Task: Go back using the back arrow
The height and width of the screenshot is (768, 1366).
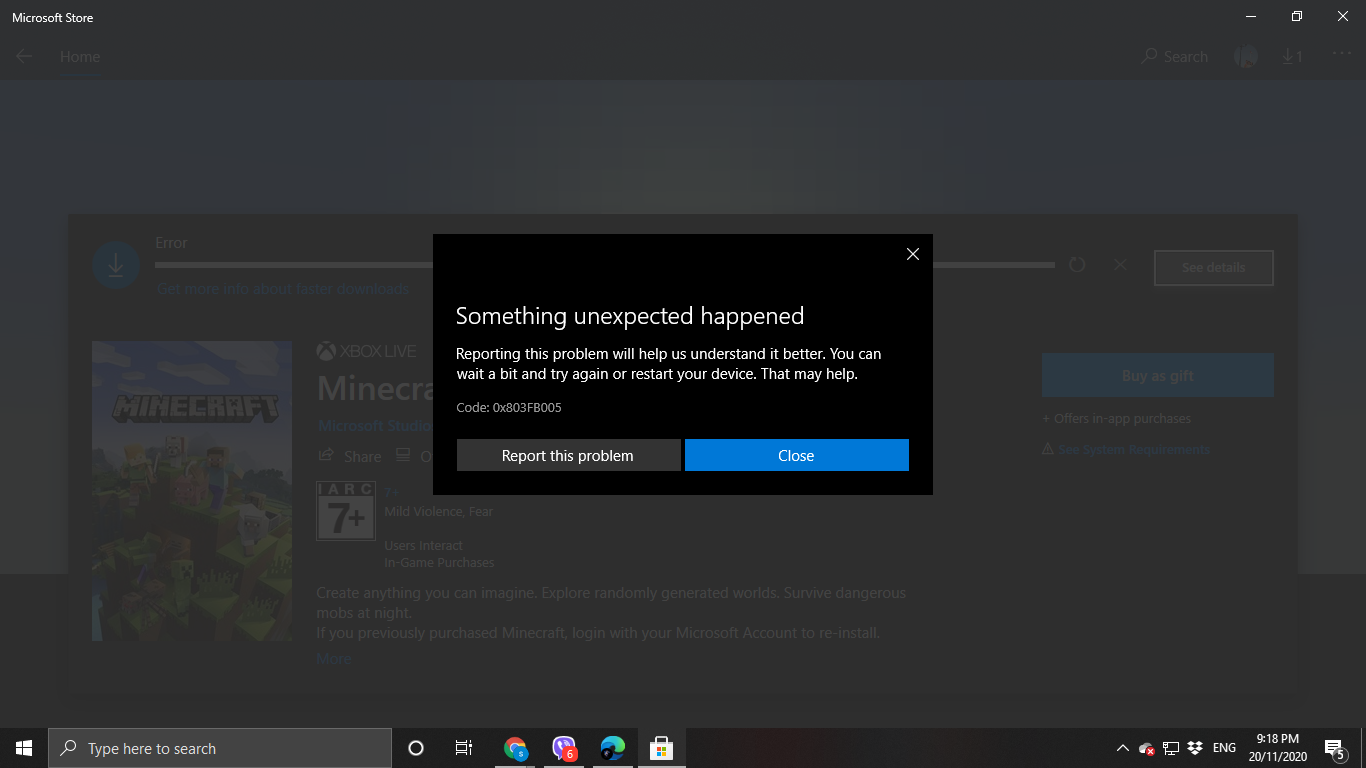Action: point(24,57)
